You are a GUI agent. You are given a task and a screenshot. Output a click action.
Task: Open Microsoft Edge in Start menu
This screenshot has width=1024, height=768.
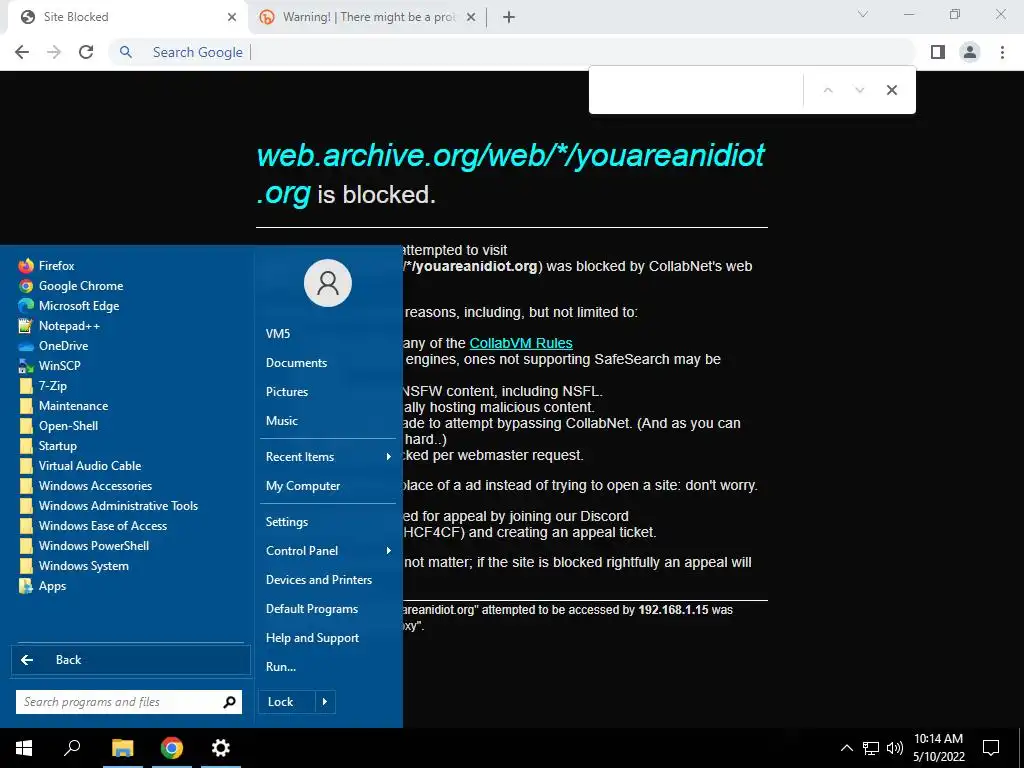pyautogui.click(x=78, y=306)
